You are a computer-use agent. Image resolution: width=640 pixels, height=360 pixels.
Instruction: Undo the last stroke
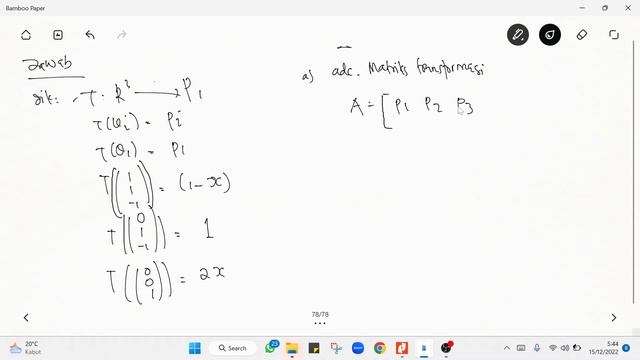tap(90, 35)
